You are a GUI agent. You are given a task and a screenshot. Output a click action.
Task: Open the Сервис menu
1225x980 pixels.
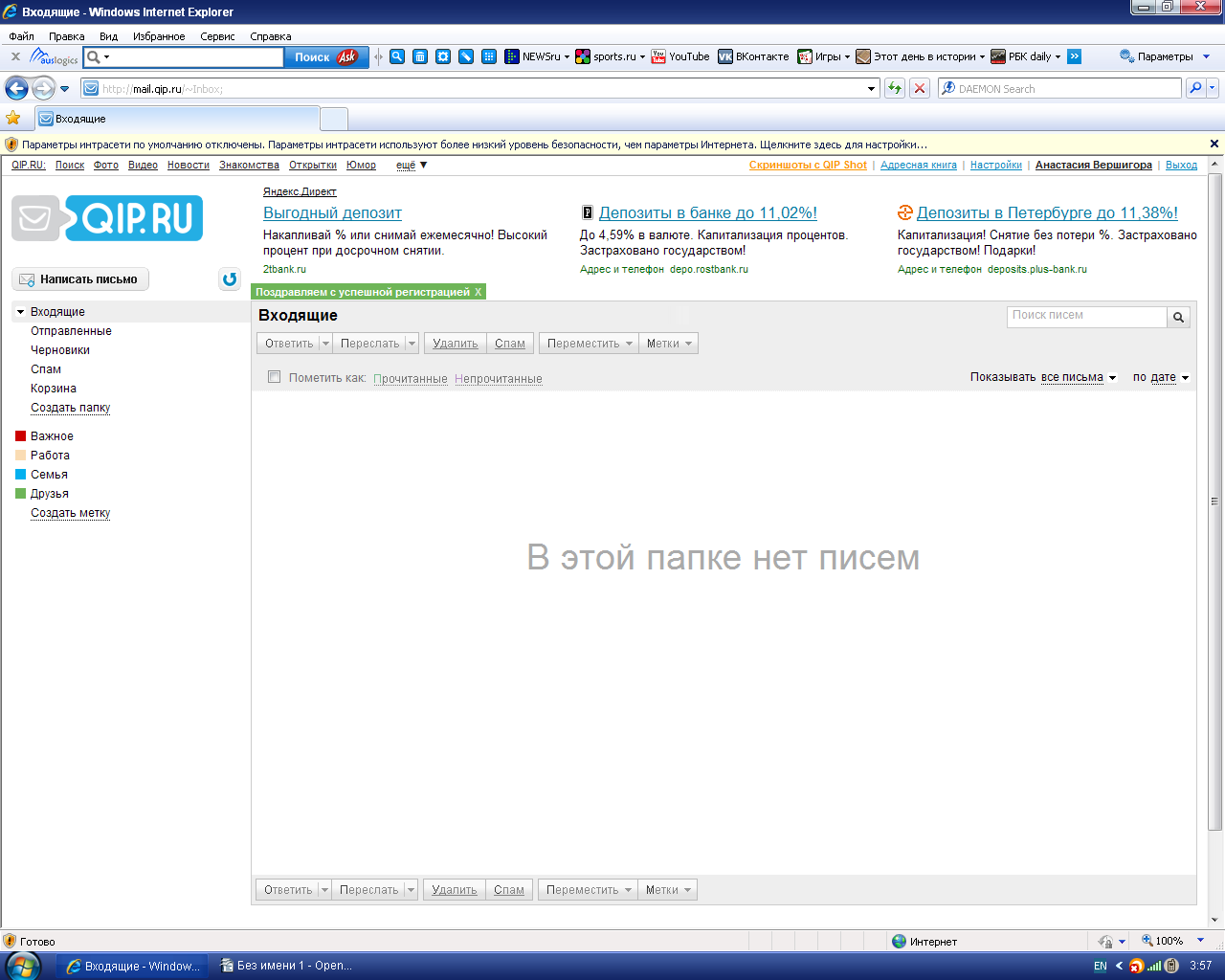[217, 36]
